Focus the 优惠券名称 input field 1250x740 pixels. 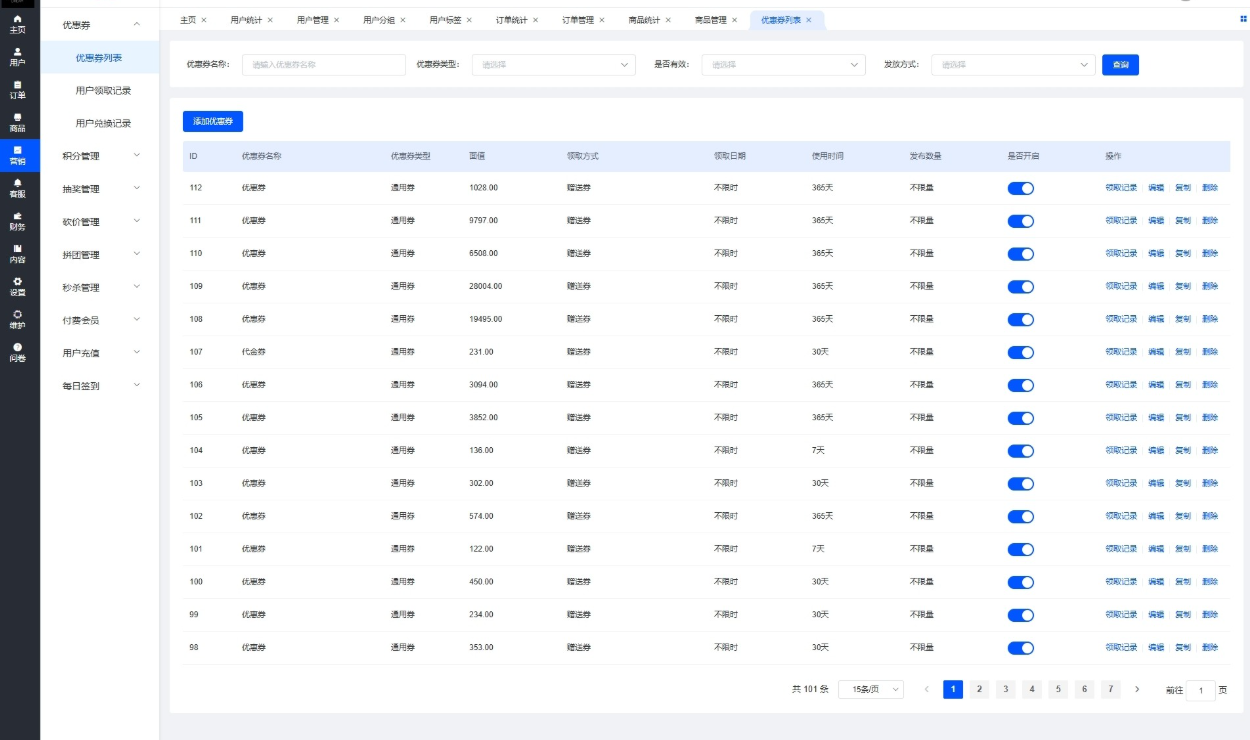[x=323, y=65]
